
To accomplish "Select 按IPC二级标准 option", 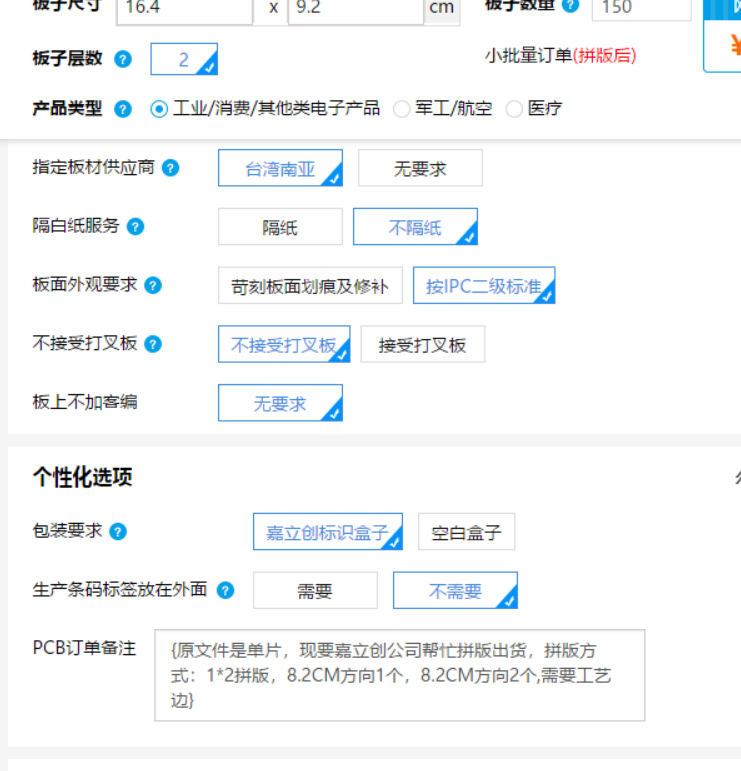I will [x=484, y=285].
